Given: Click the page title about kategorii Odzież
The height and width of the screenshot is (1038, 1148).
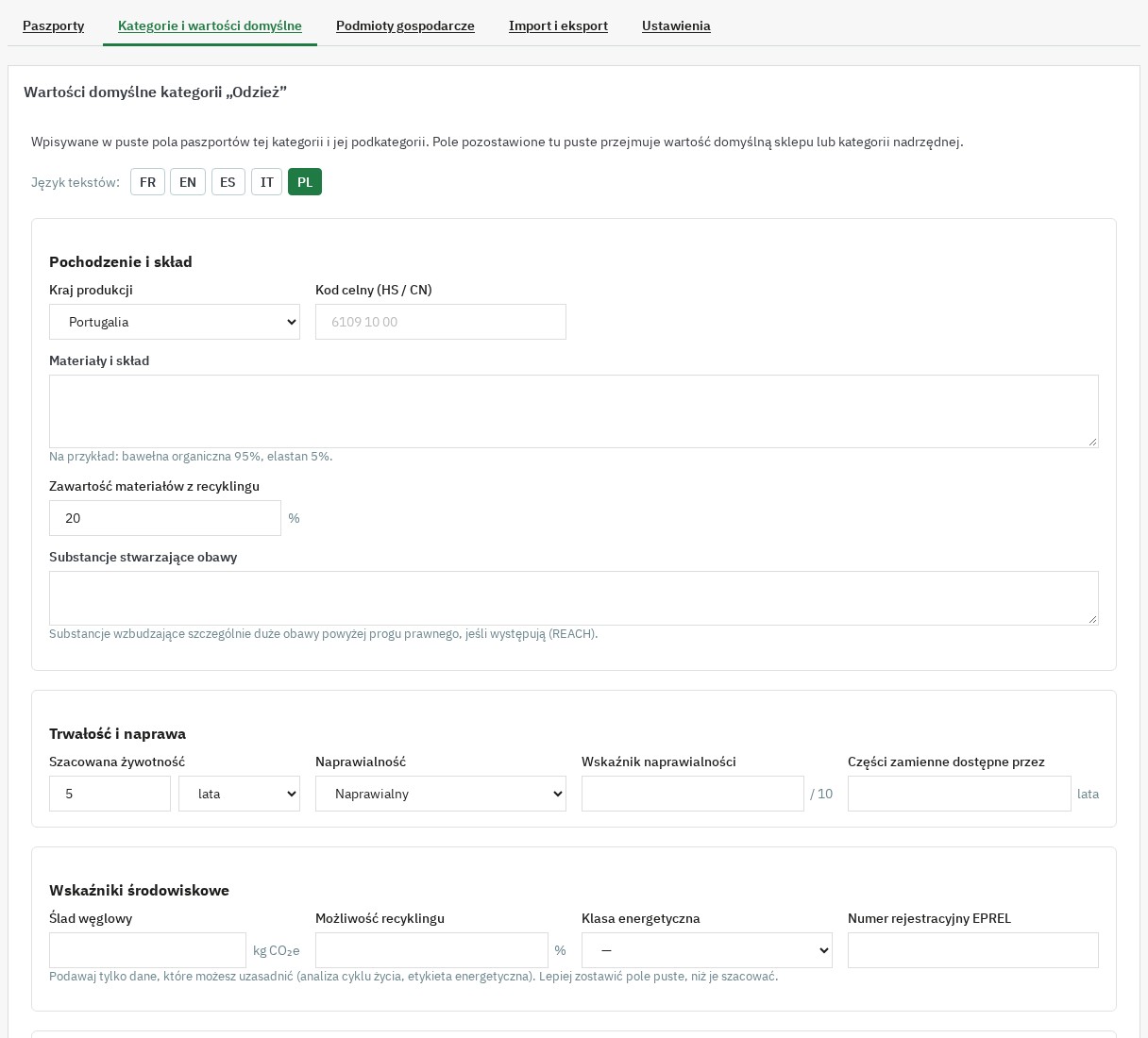Looking at the screenshot, I should click(x=155, y=92).
